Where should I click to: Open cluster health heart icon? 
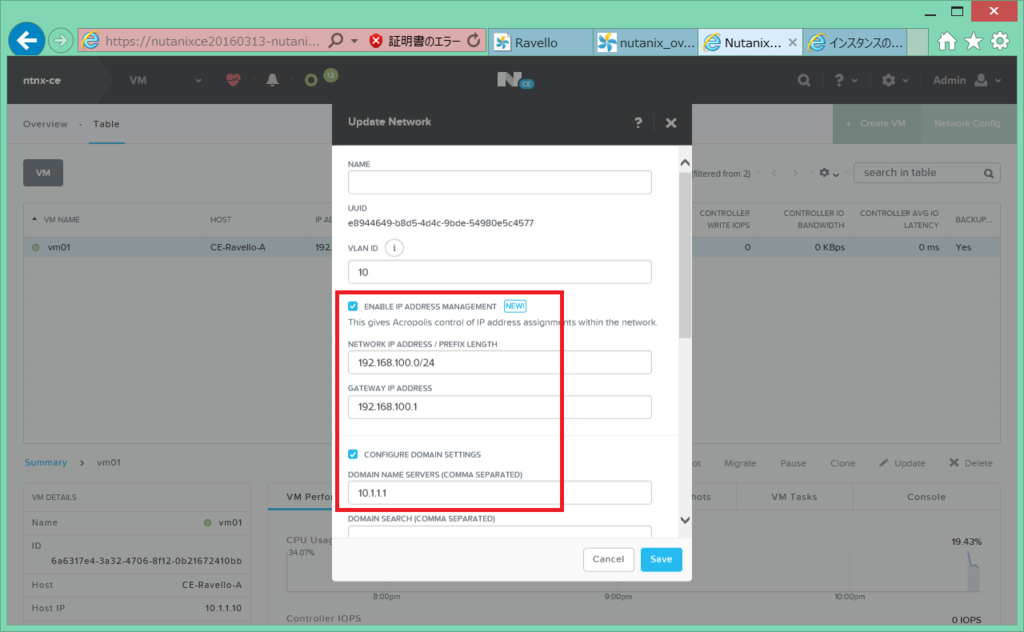point(233,80)
